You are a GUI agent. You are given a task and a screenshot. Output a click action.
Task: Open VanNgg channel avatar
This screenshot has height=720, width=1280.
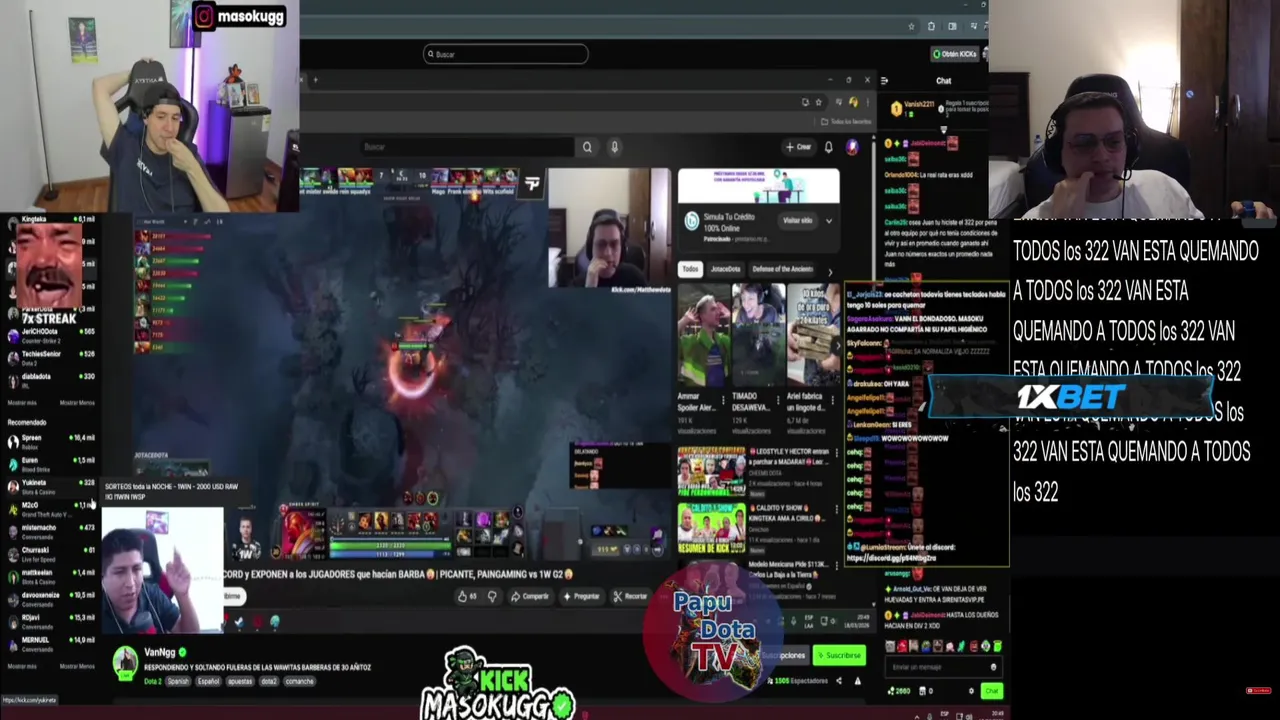(x=125, y=661)
